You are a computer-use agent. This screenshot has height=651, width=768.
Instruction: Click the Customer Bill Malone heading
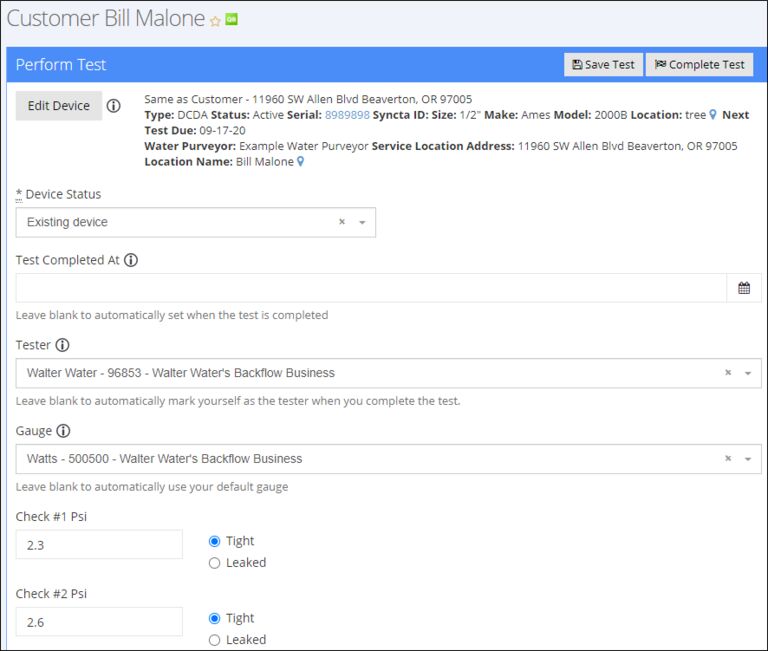pyautogui.click(x=105, y=19)
